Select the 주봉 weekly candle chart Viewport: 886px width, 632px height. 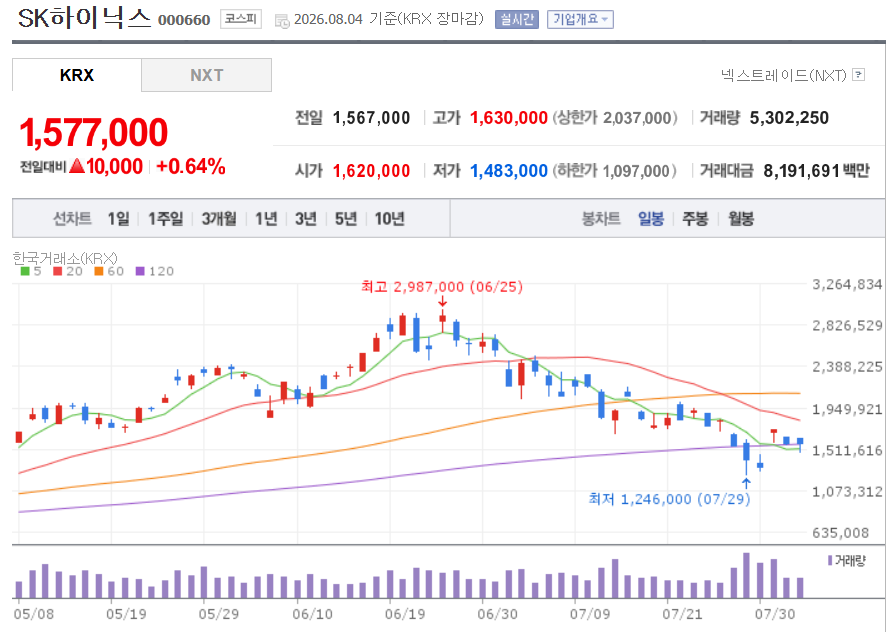[695, 218]
